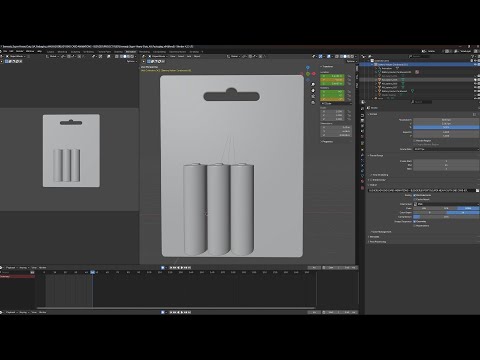Collapse Transform panel in viewport sidebar
Screen dimensions: 480x360
click(327, 66)
